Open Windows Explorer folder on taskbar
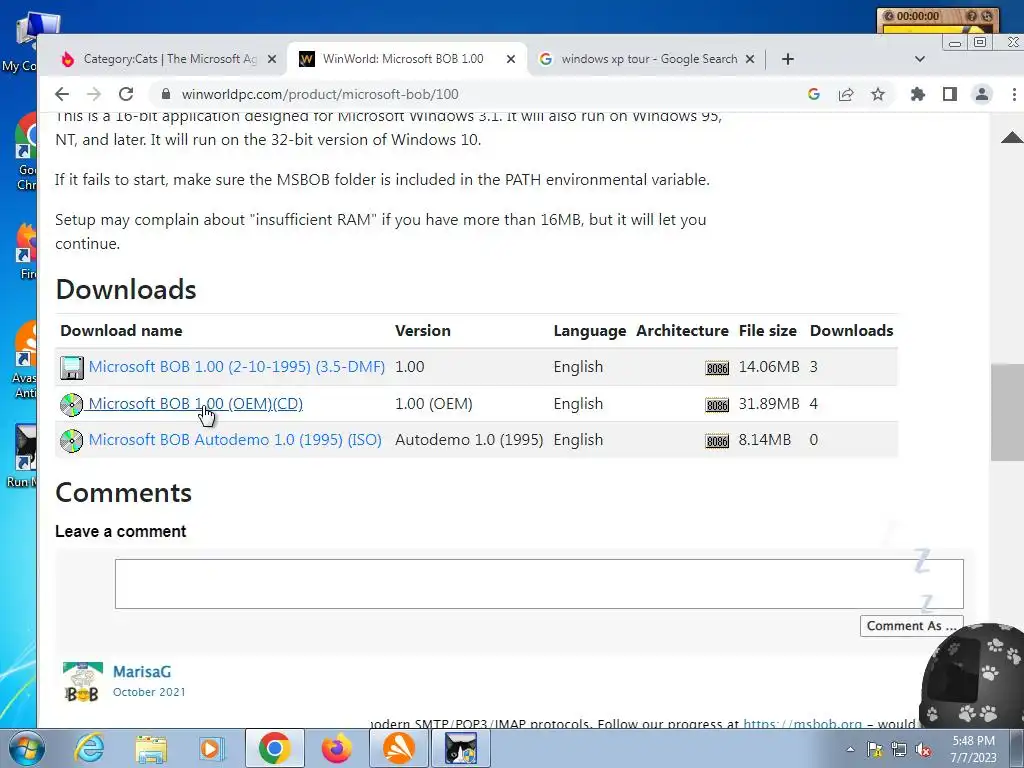This screenshot has width=1024, height=768. (x=151, y=748)
